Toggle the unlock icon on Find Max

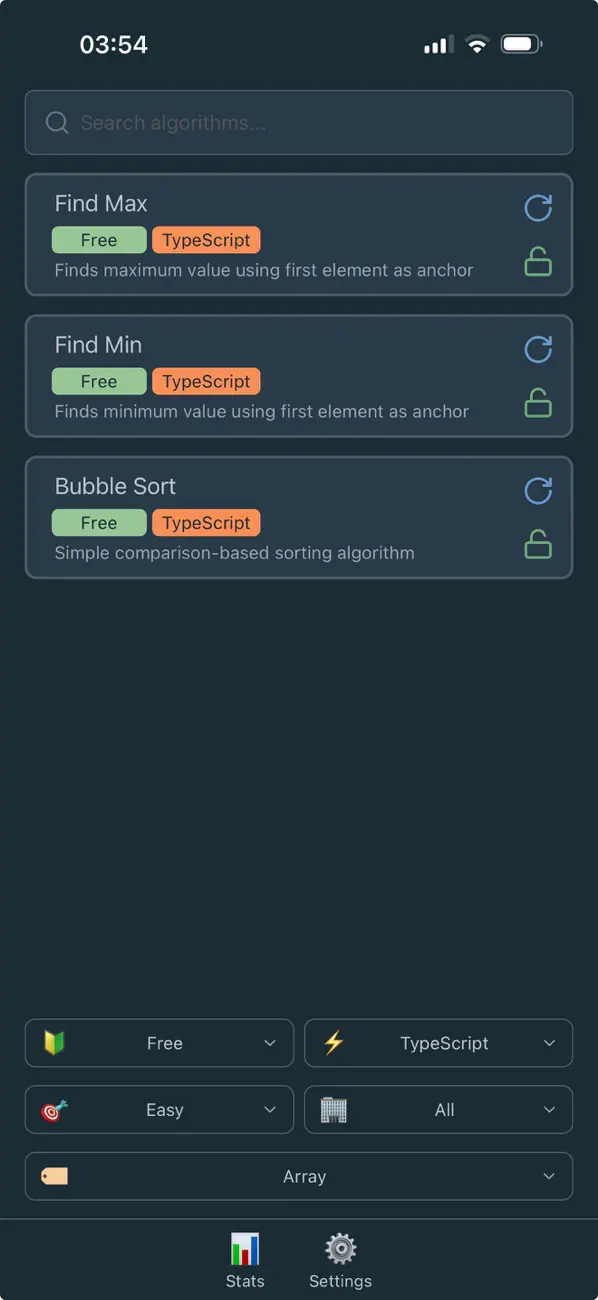click(x=538, y=261)
